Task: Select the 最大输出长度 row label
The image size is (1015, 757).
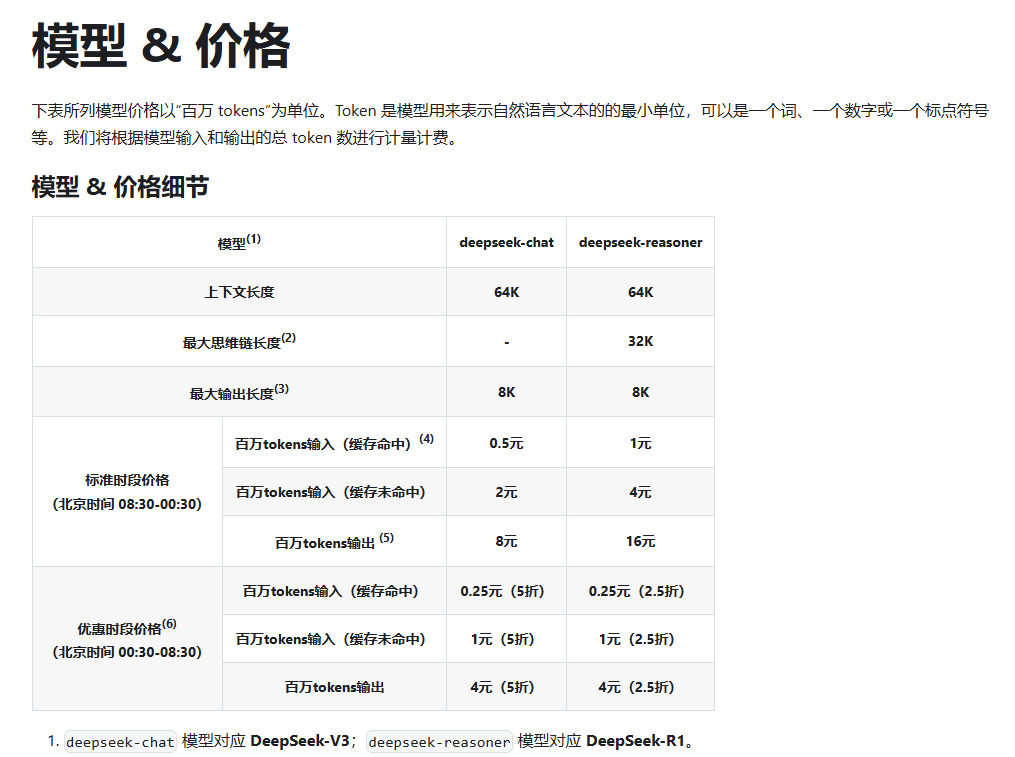Action: tap(239, 392)
